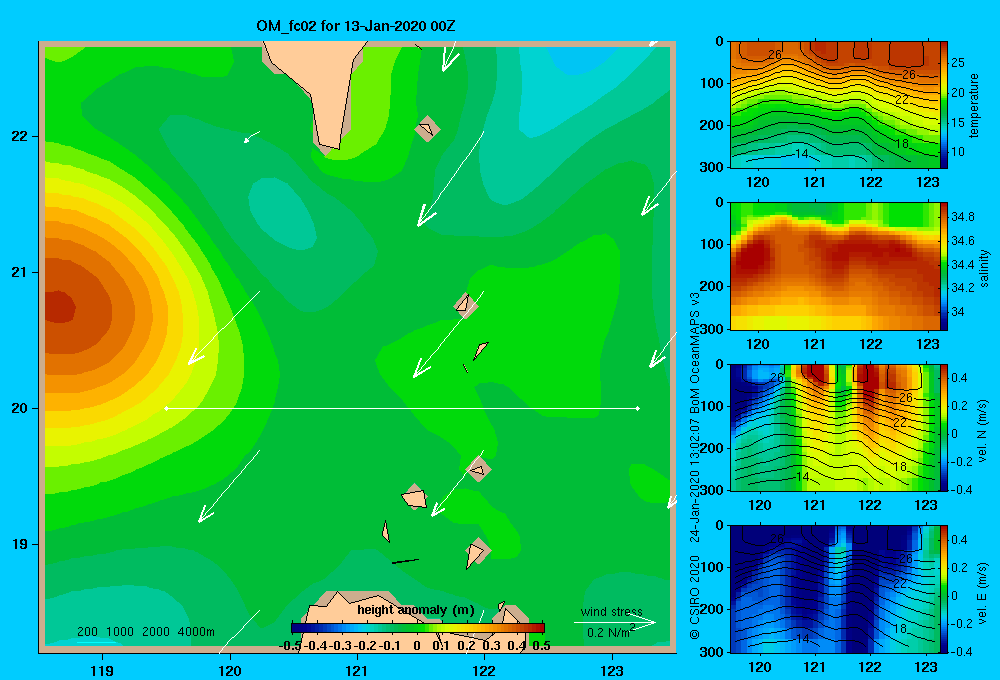Click the vel. N panel color scale

point(944,427)
